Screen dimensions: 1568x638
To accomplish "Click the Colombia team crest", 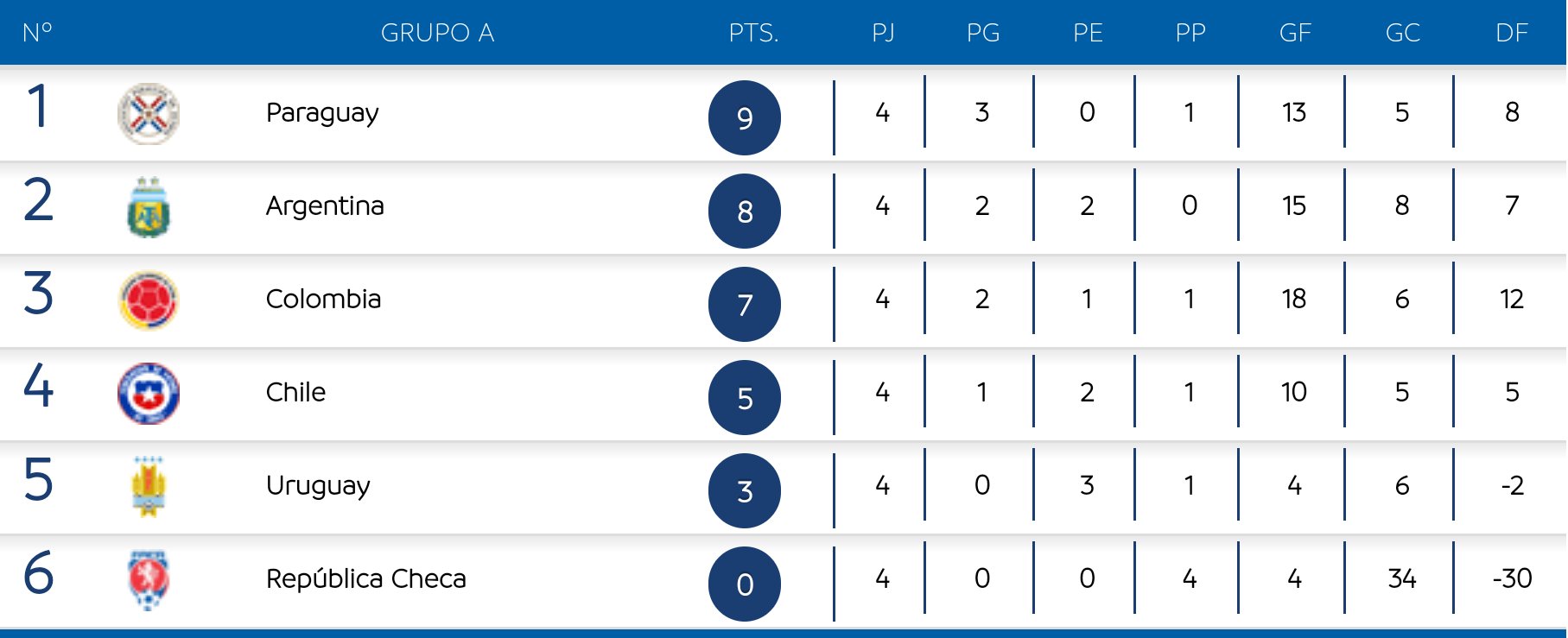I will pos(149,300).
